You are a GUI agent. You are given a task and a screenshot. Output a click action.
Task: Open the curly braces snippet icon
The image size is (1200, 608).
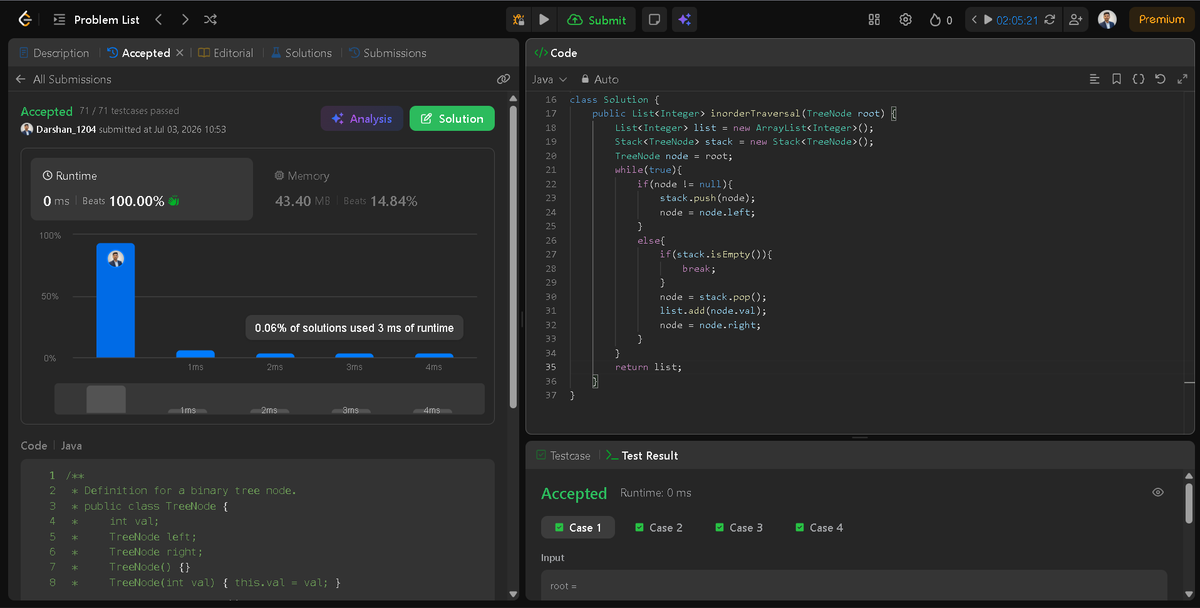1138,79
